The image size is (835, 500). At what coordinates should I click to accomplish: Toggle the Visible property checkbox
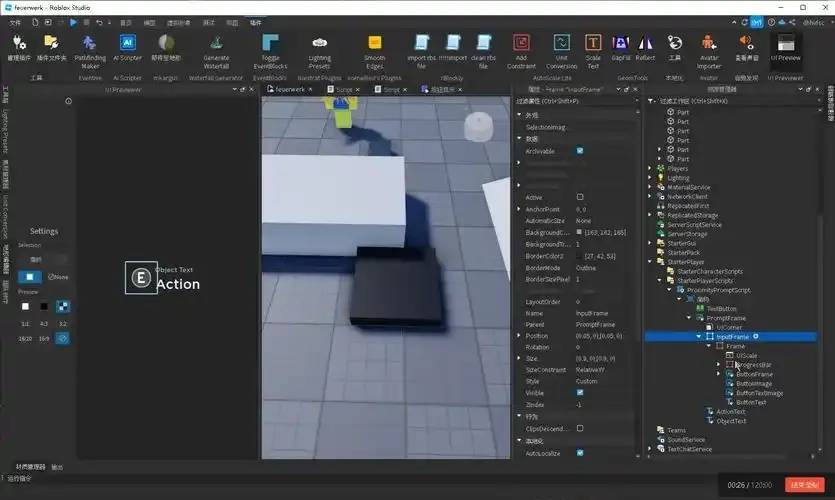(580, 392)
